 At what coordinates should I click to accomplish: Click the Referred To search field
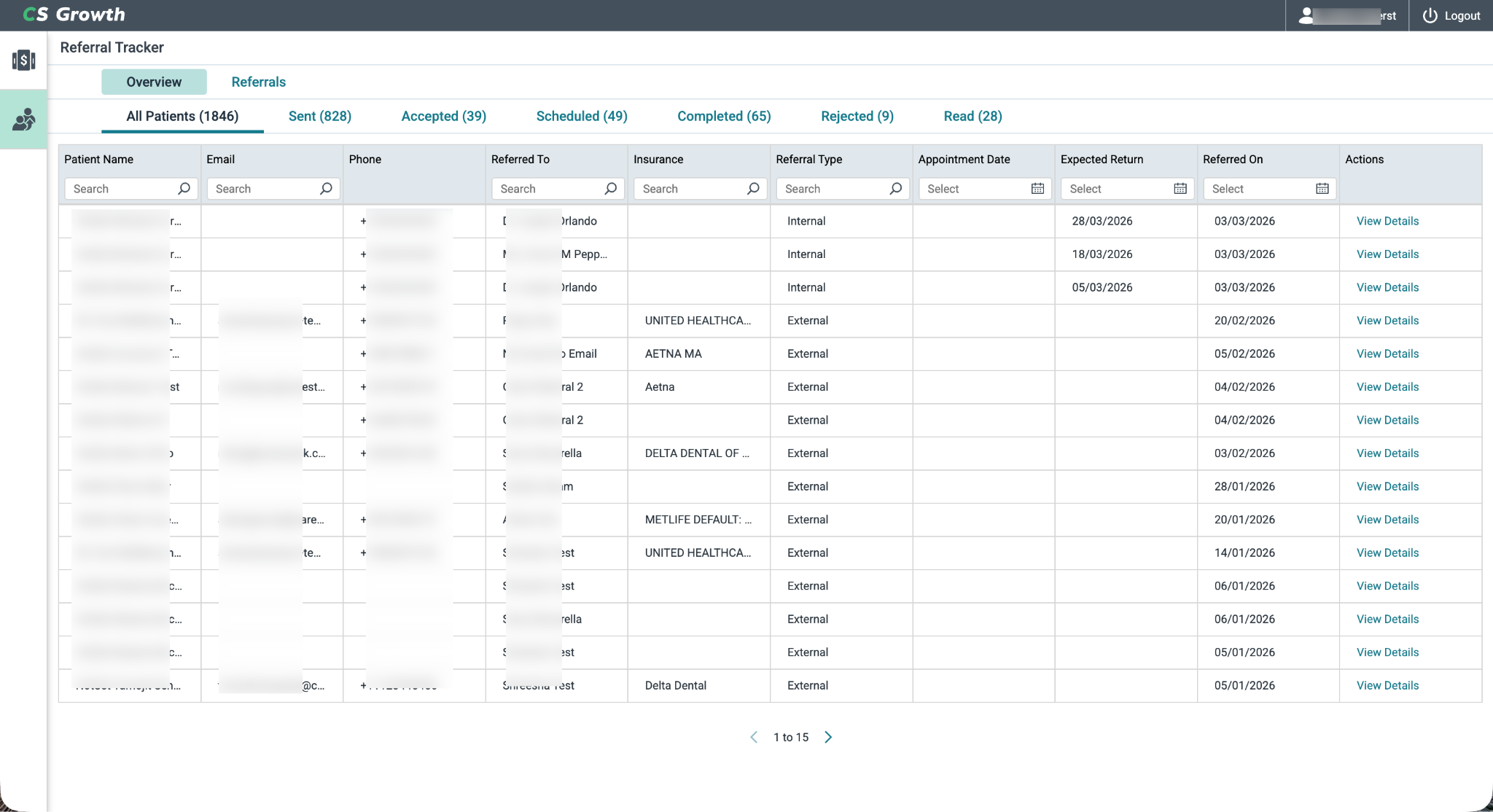(556, 189)
